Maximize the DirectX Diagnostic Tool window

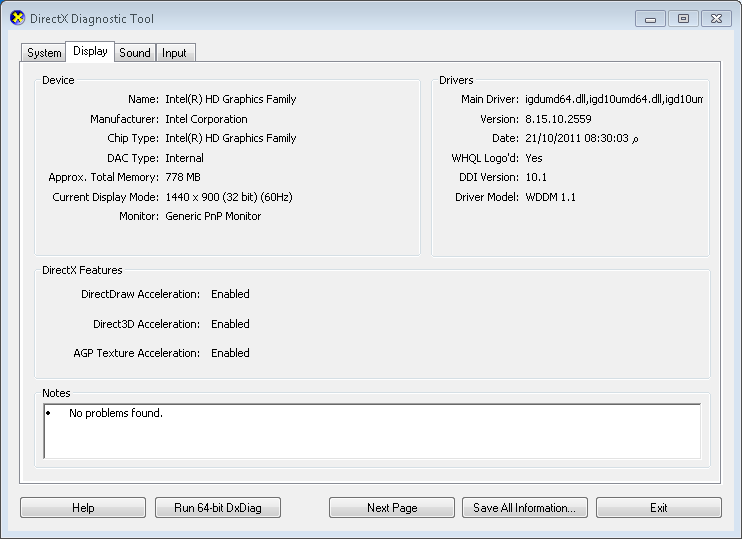[683, 19]
